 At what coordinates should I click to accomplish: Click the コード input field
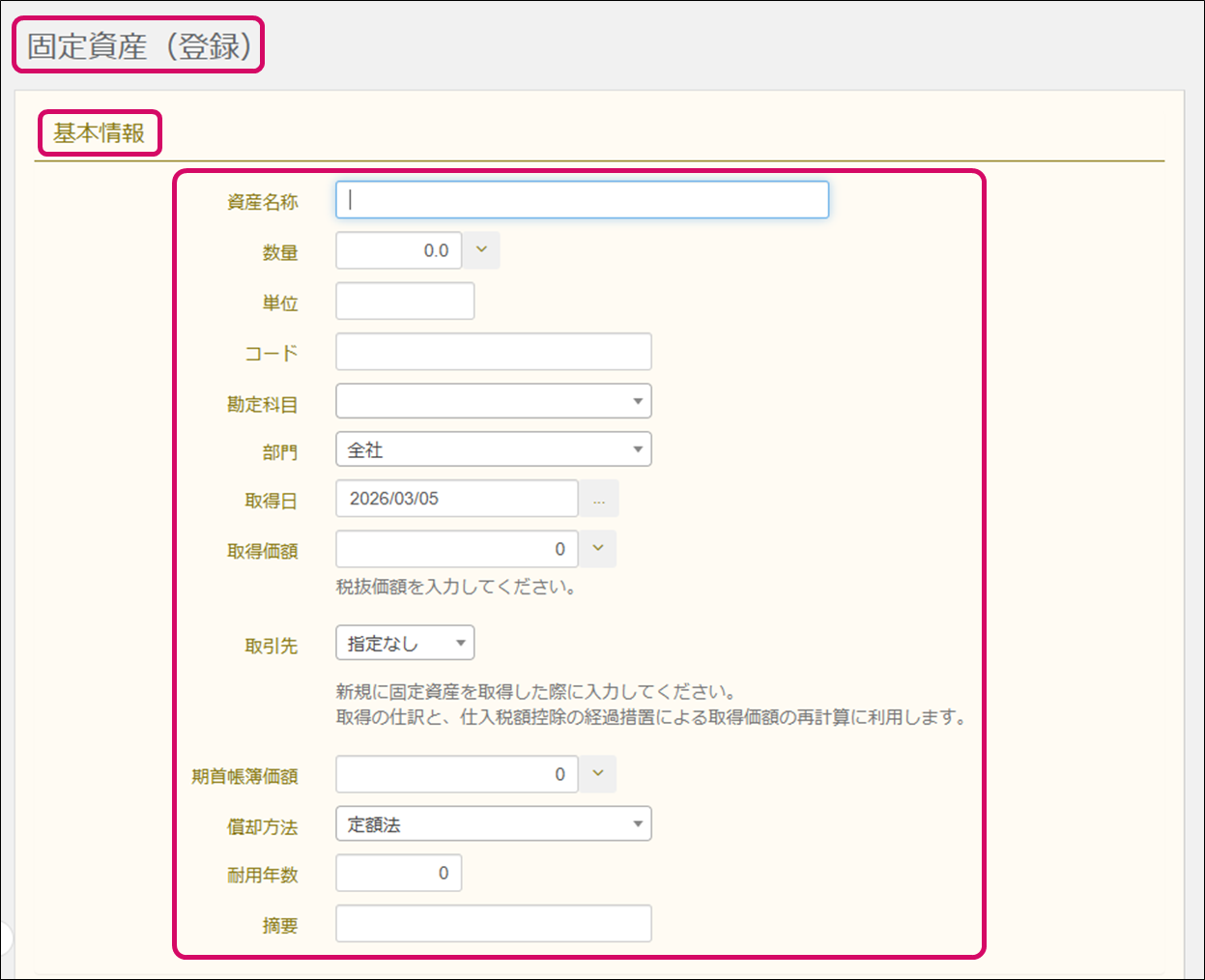pyautogui.click(x=493, y=352)
